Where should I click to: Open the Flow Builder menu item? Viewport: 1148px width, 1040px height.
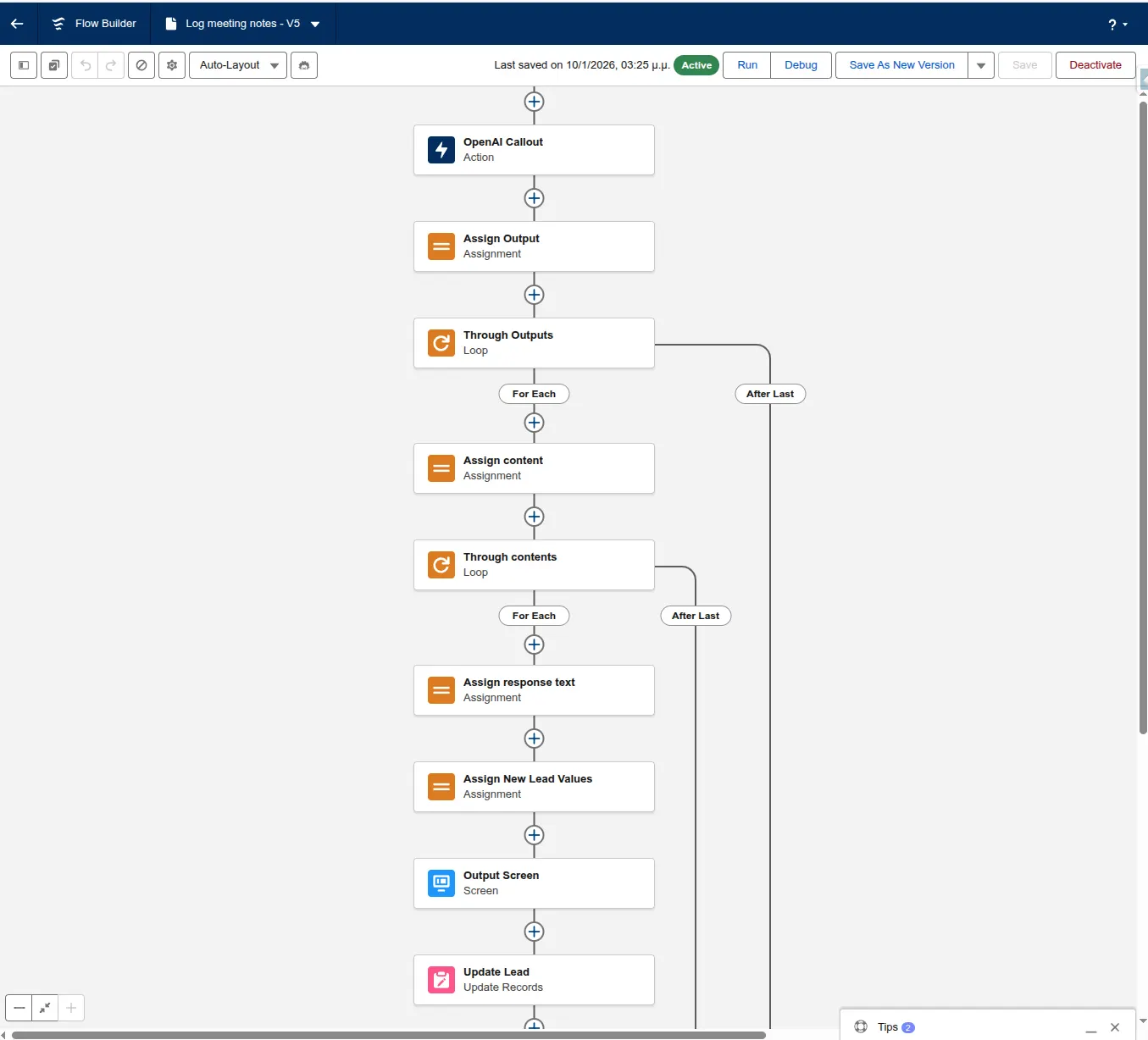(x=93, y=24)
